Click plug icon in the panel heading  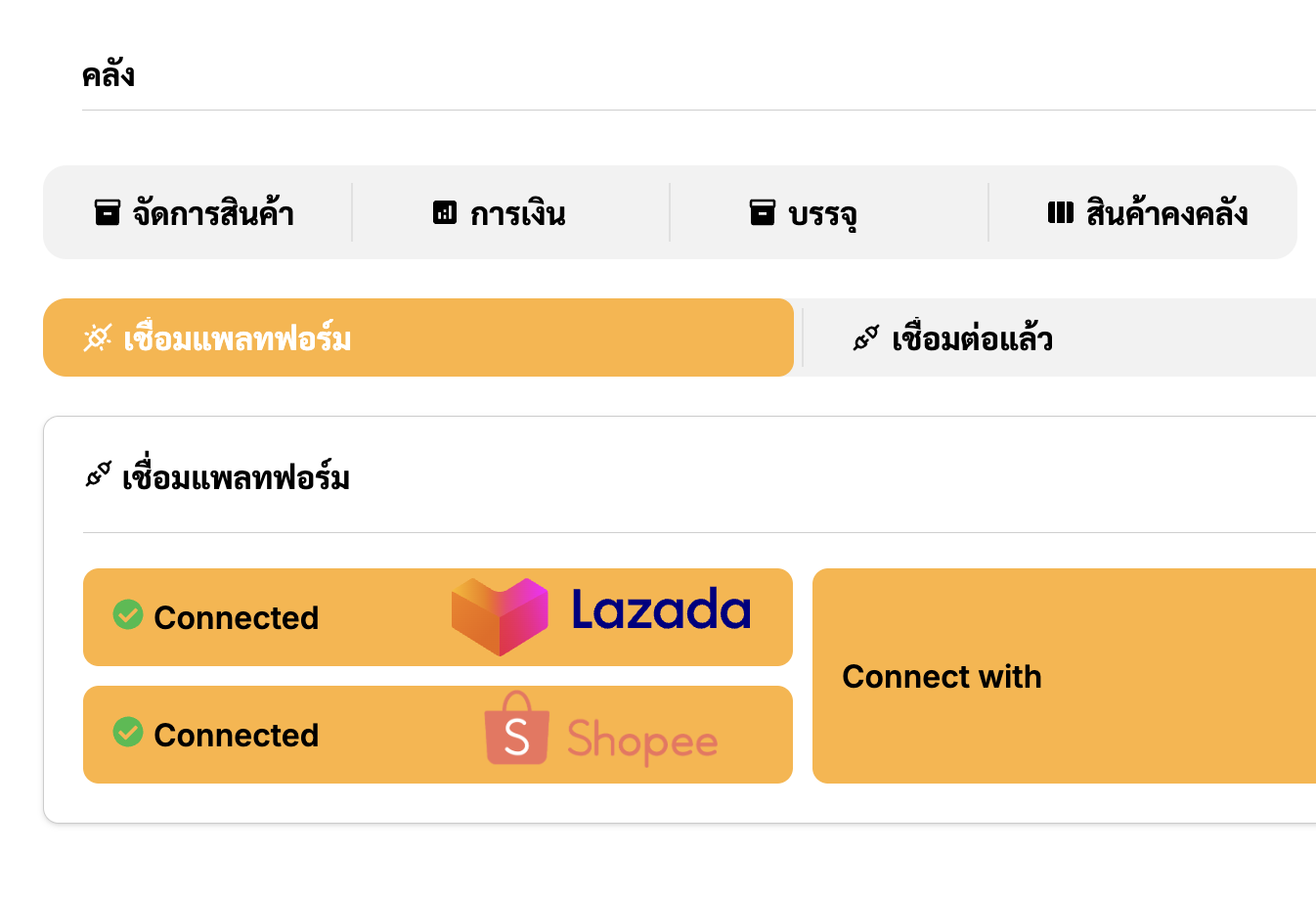click(99, 476)
